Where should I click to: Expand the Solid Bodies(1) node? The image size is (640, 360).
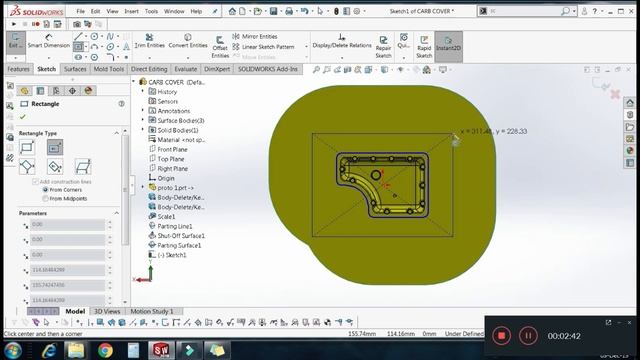143,130
